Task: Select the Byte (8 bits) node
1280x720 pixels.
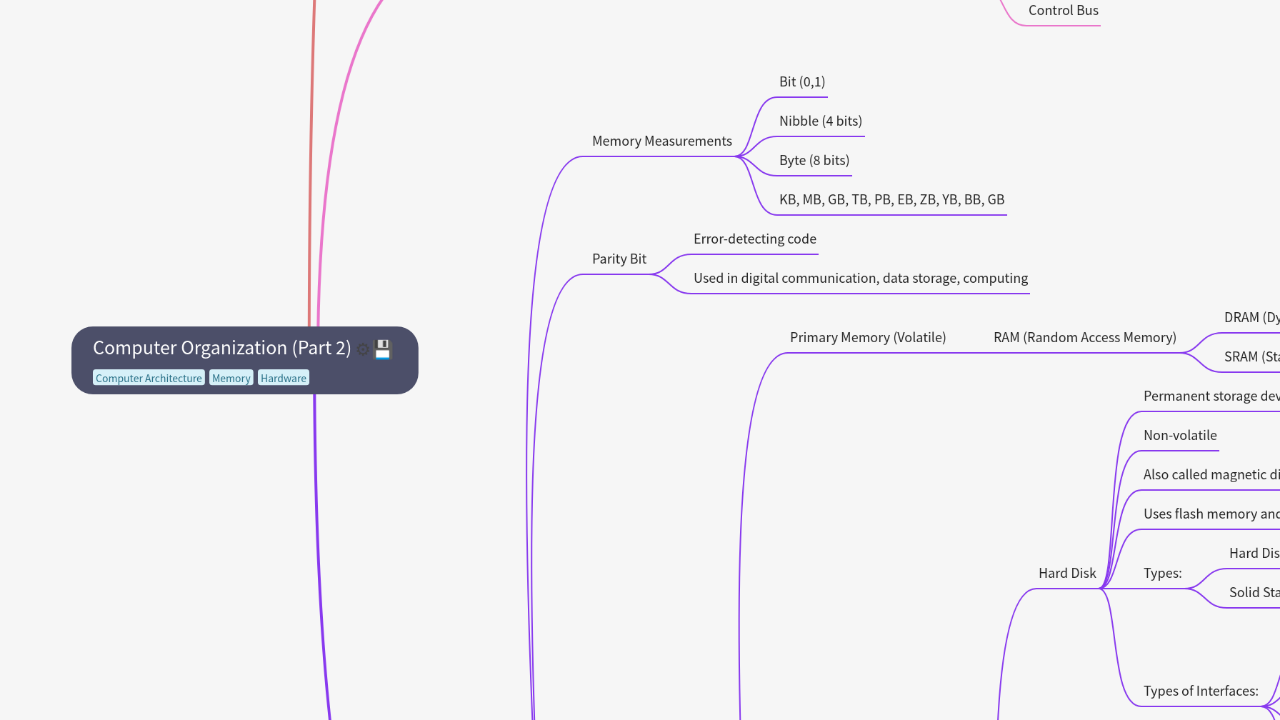Action: tap(814, 160)
